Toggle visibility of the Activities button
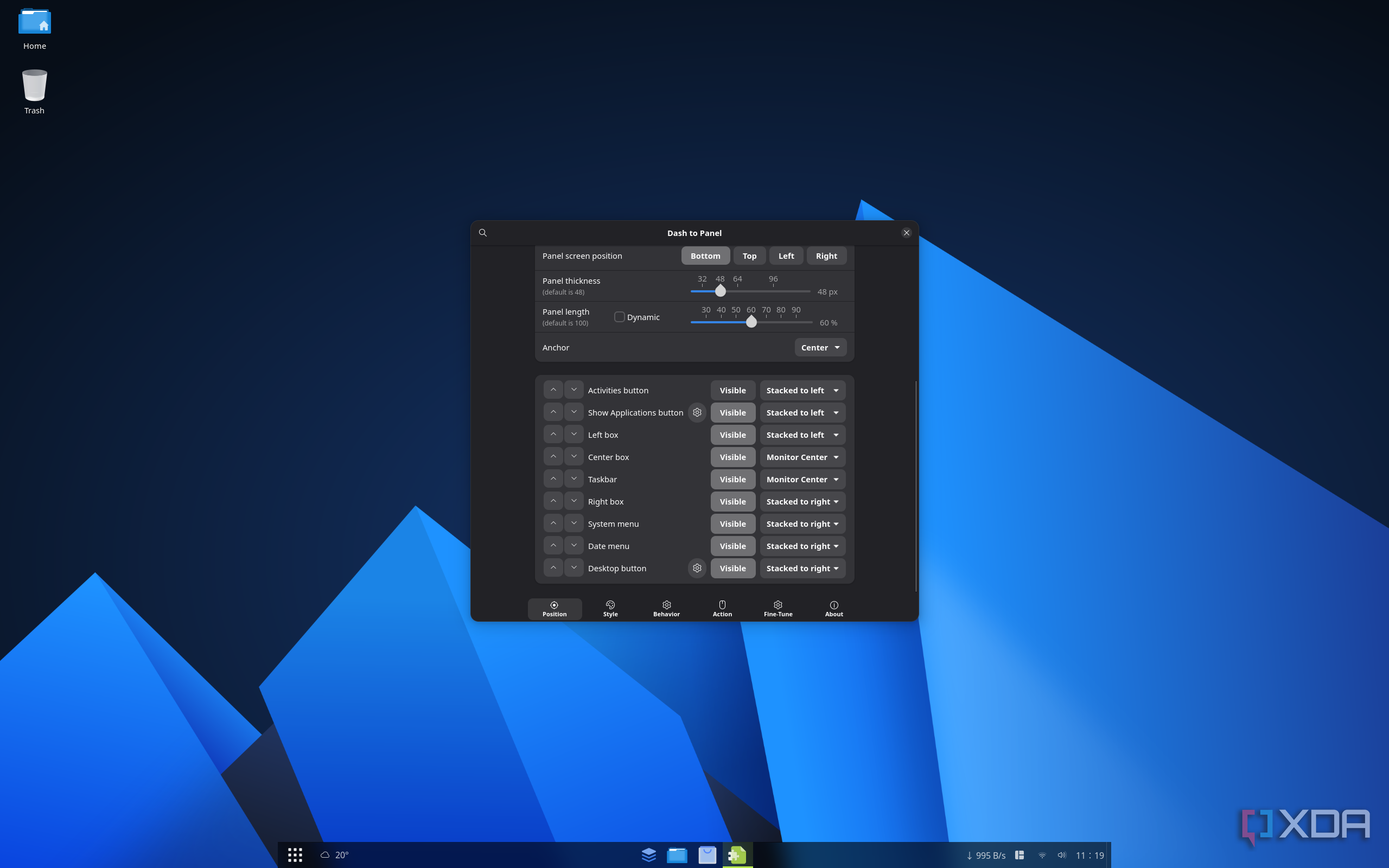 point(732,391)
